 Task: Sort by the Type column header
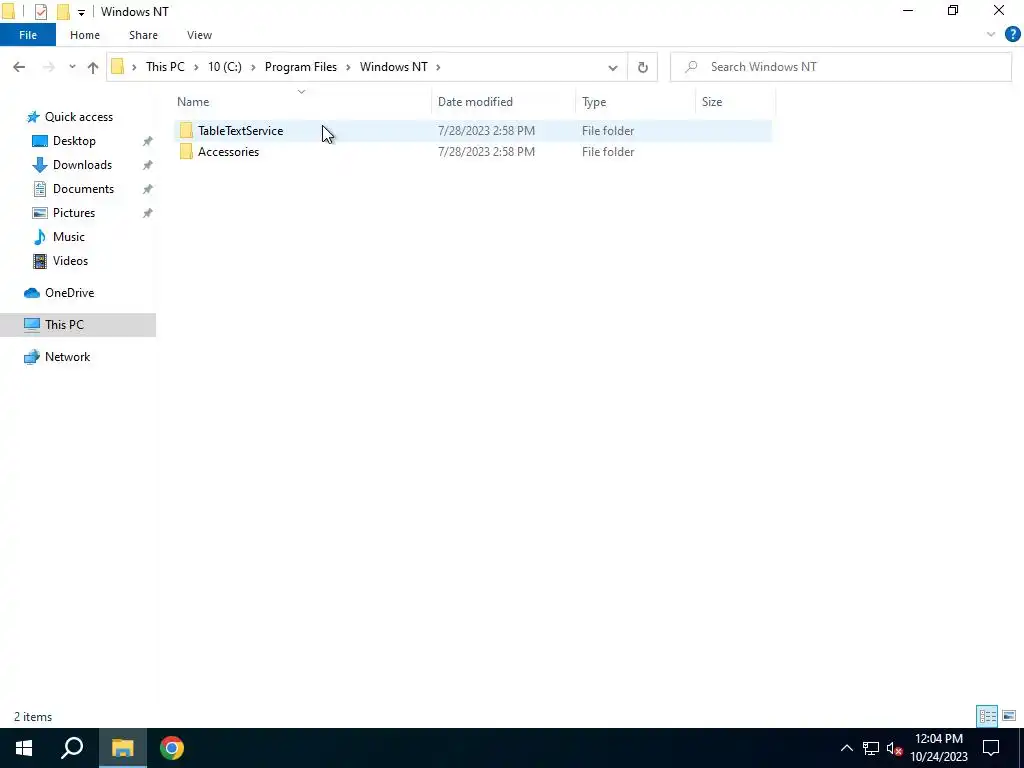635,102
